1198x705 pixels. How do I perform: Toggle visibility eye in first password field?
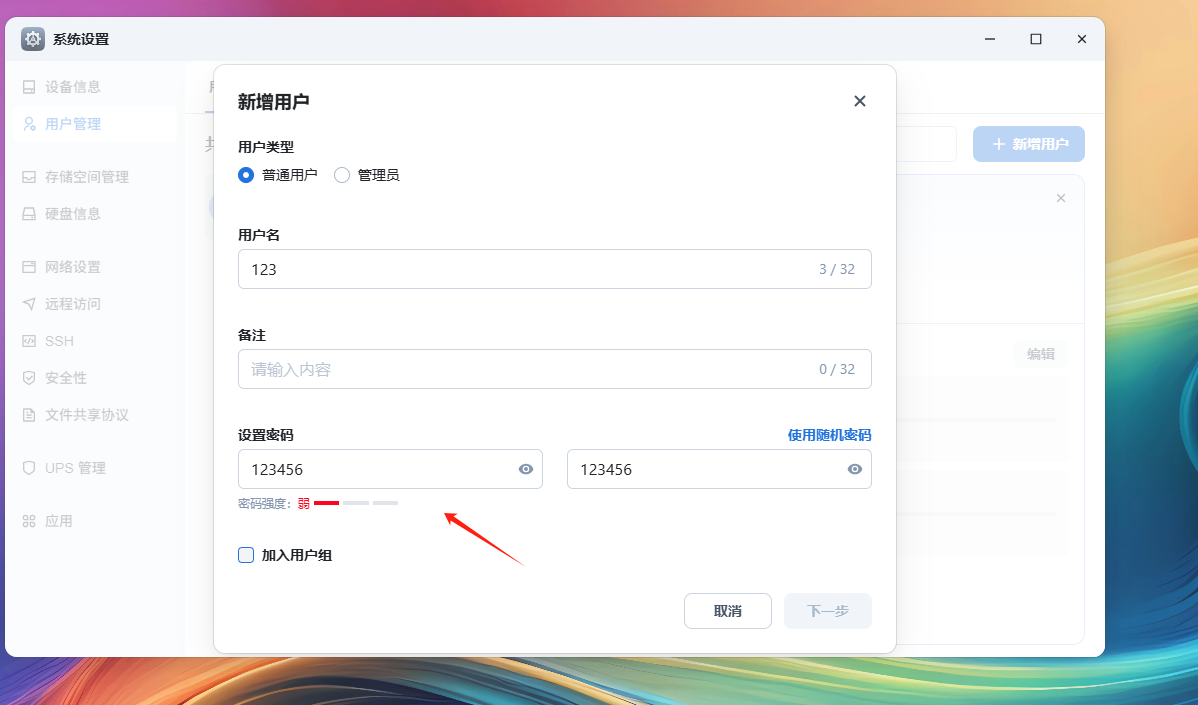click(526, 469)
